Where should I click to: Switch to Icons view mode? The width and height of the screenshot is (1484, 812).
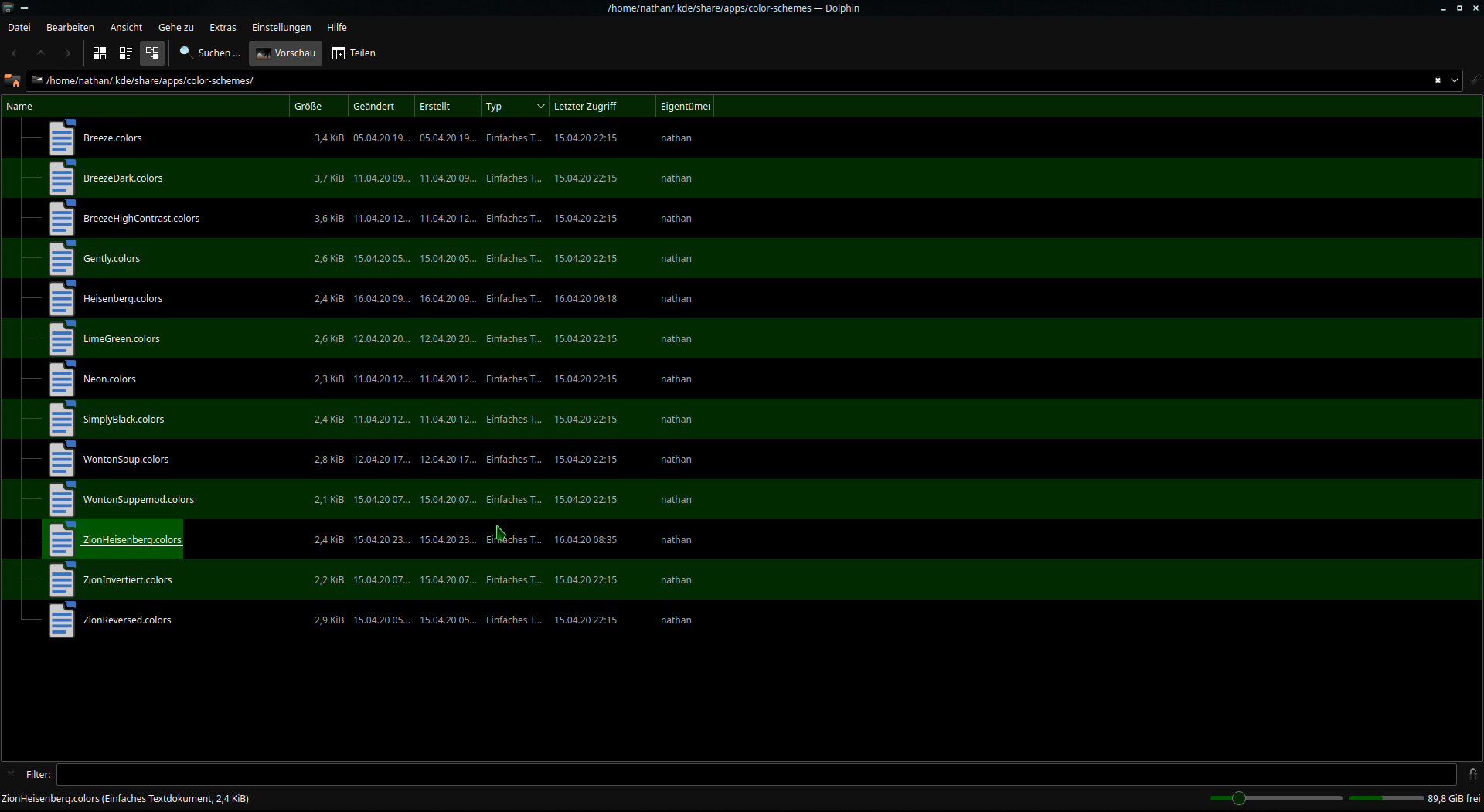click(100, 53)
